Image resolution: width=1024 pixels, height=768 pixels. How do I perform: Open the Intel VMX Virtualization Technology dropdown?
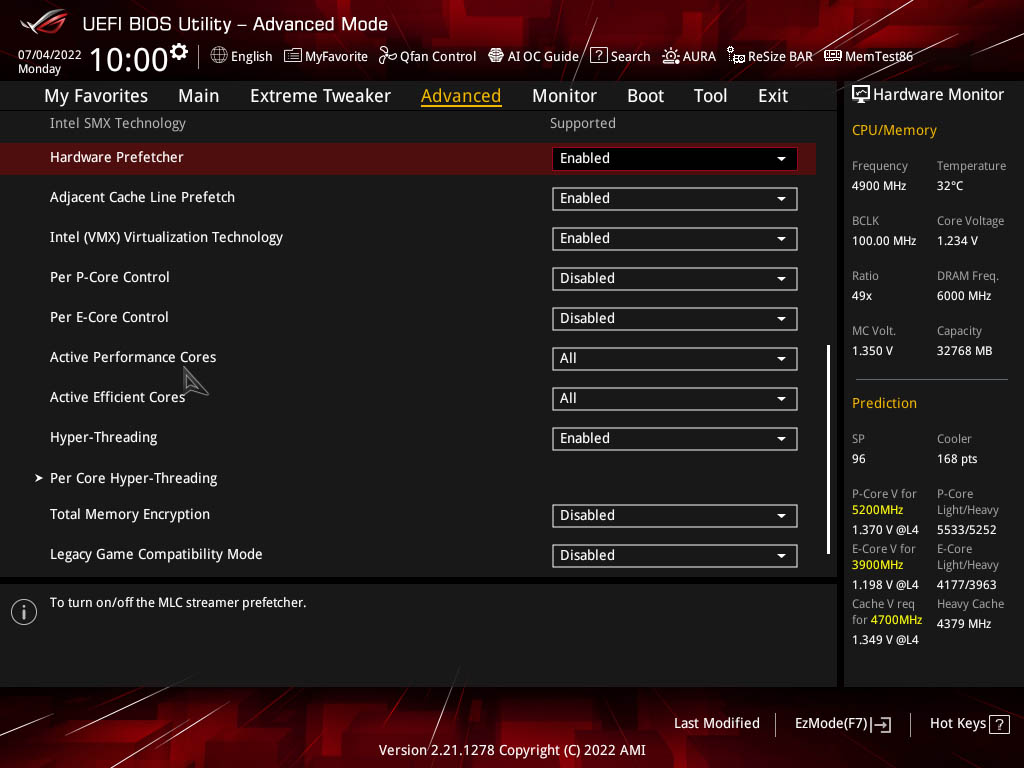(x=674, y=238)
